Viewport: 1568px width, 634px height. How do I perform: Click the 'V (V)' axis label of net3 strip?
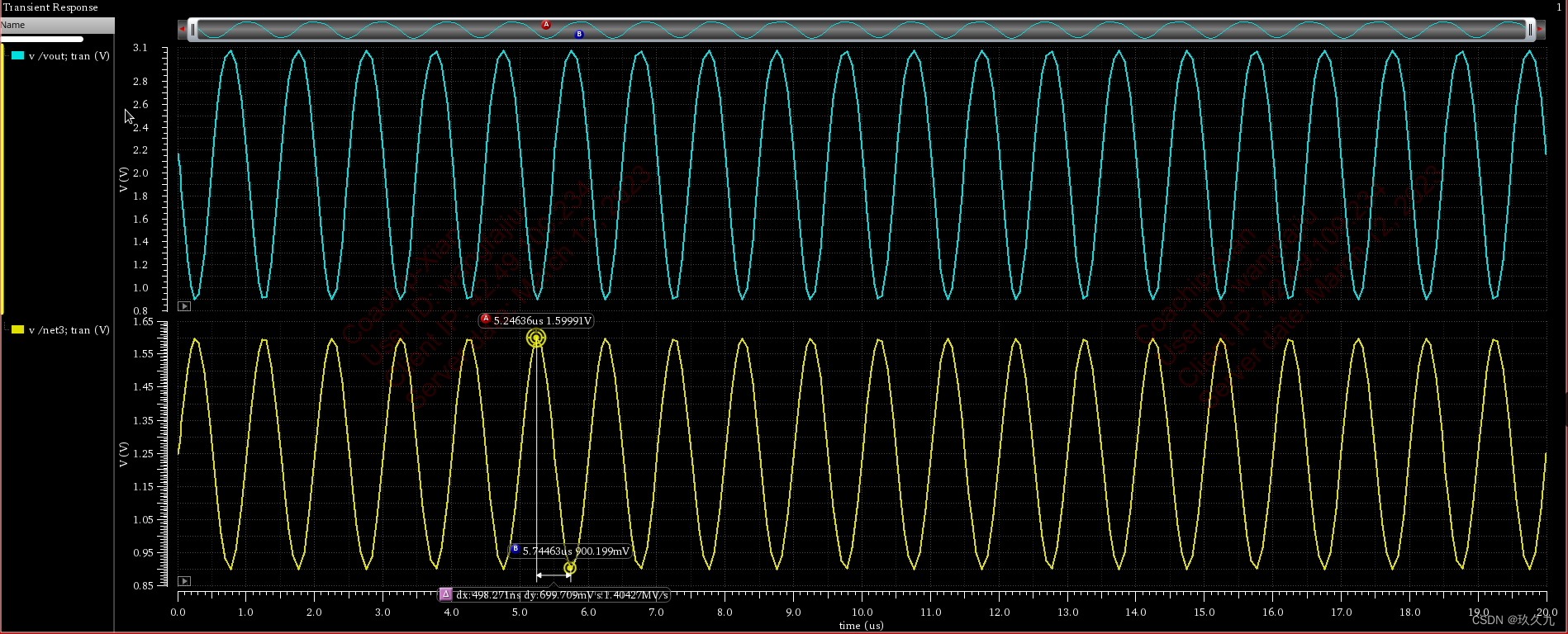(123, 454)
